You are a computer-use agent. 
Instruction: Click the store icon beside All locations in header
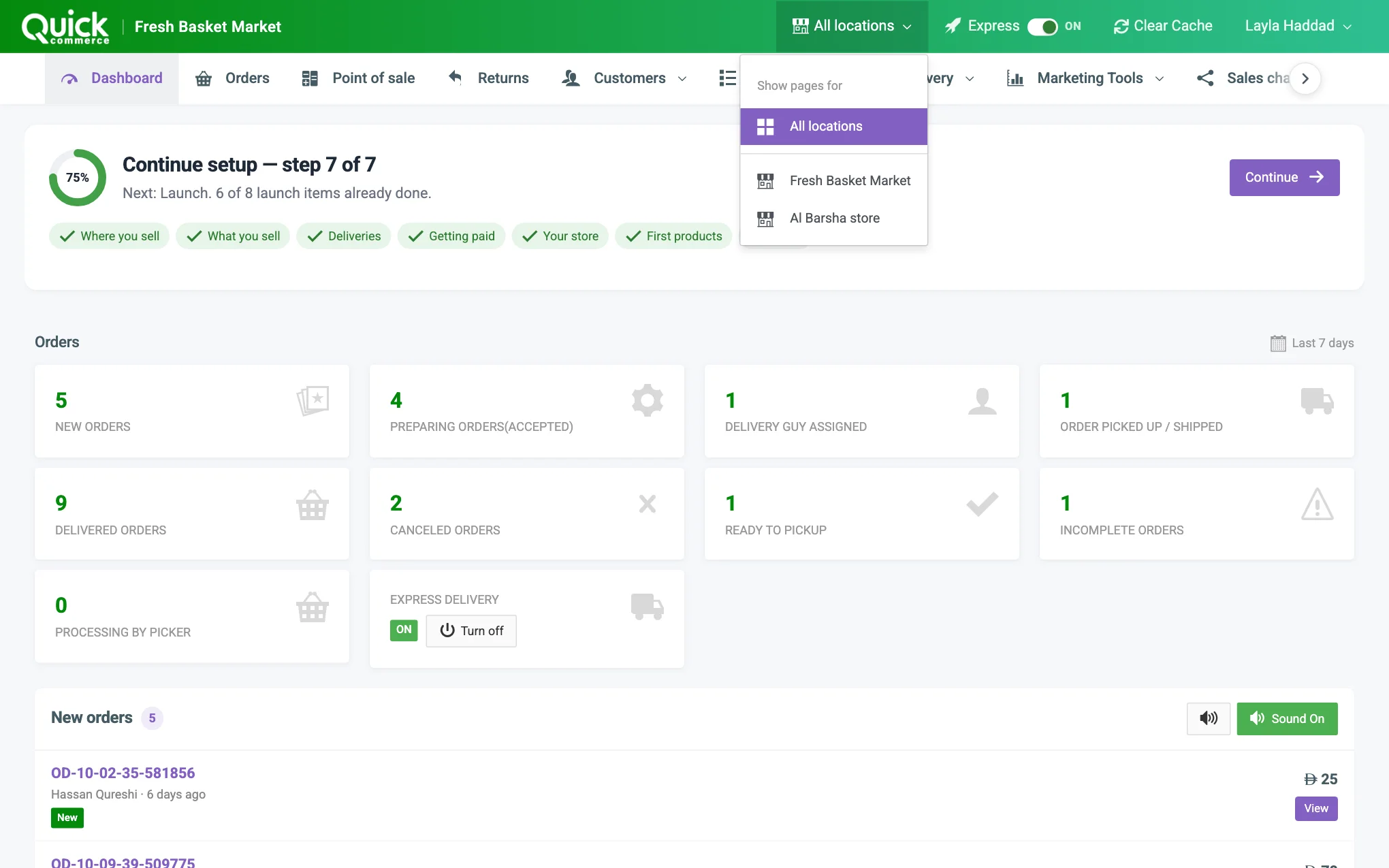[x=800, y=26]
